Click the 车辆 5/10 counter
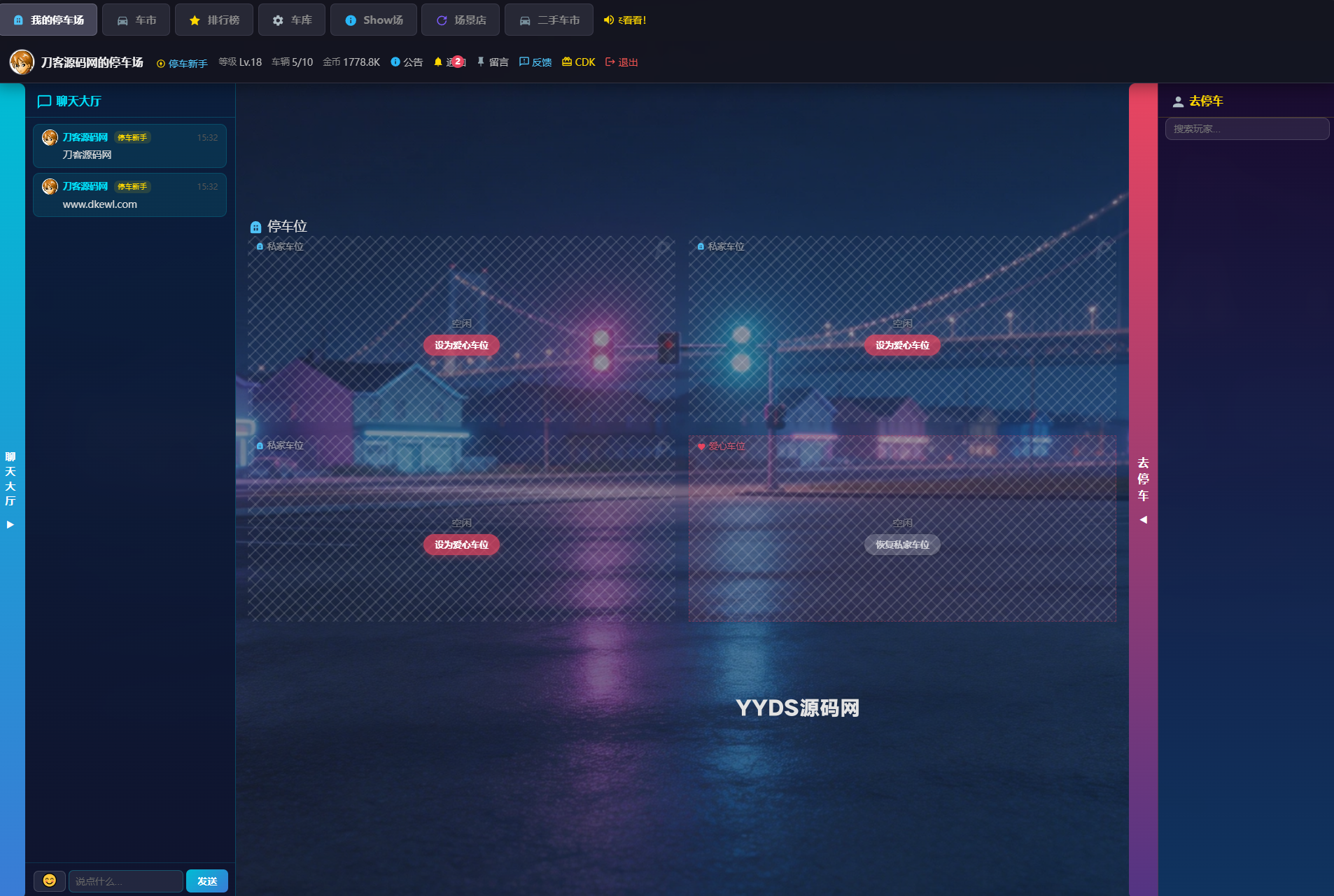The image size is (1334, 896). [293, 62]
